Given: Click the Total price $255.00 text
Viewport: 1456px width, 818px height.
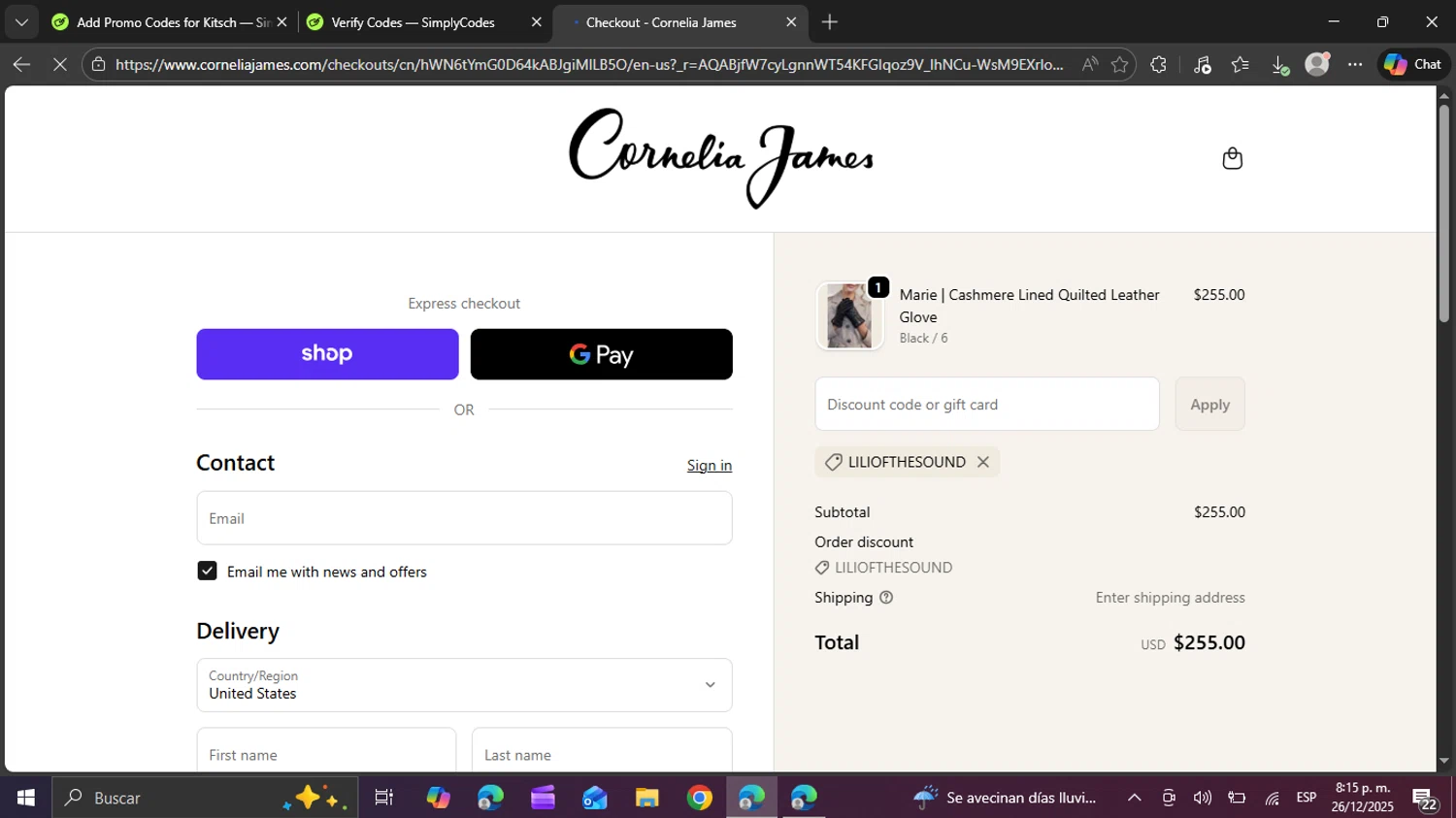Looking at the screenshot, I should pos(1209,642).
